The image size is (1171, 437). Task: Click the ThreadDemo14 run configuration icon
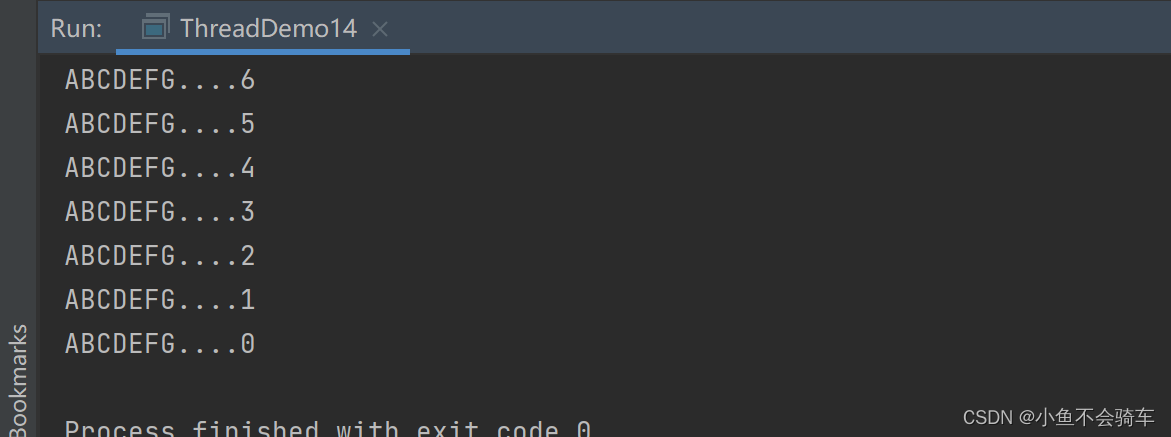click(155, 28)
